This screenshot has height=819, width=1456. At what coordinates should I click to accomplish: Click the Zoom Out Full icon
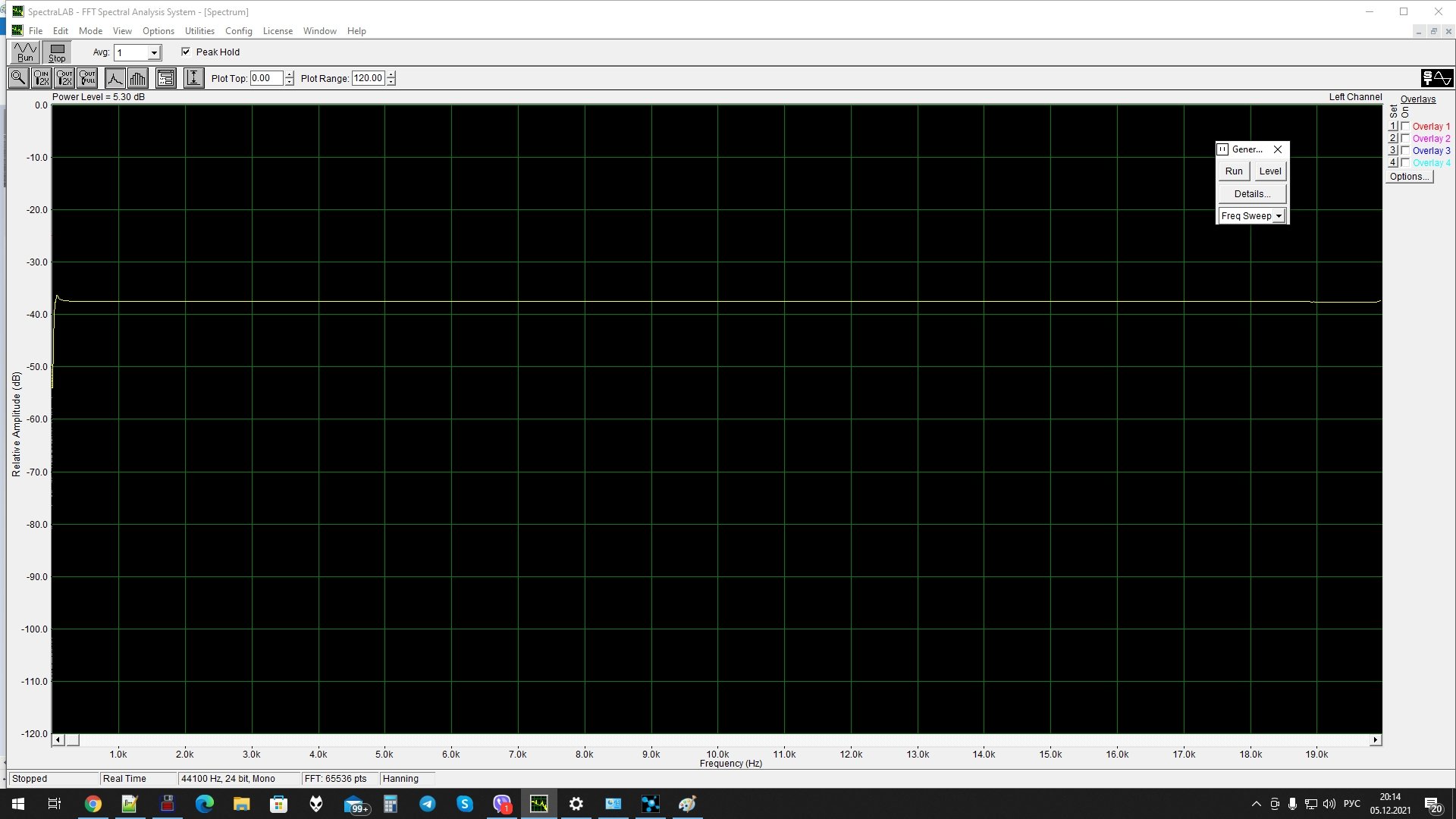(x=87, y=78)
